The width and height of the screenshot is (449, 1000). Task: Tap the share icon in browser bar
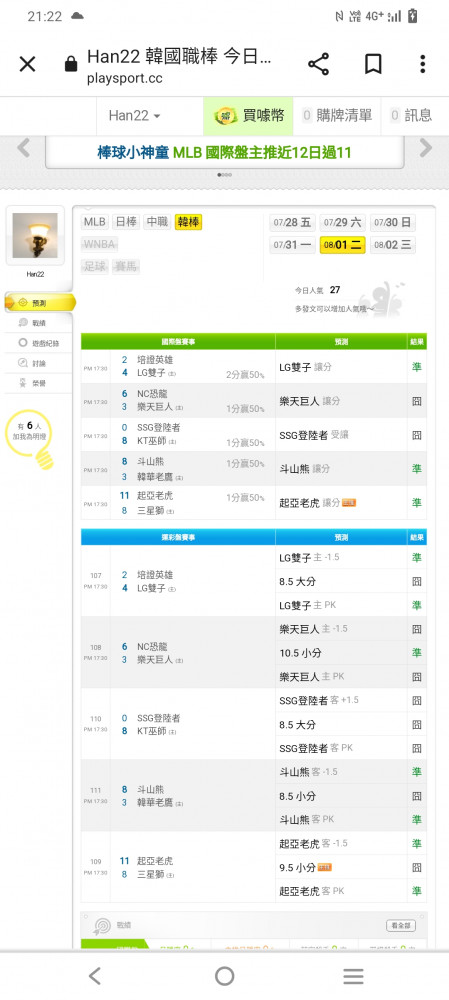click(x=318, y=64)
